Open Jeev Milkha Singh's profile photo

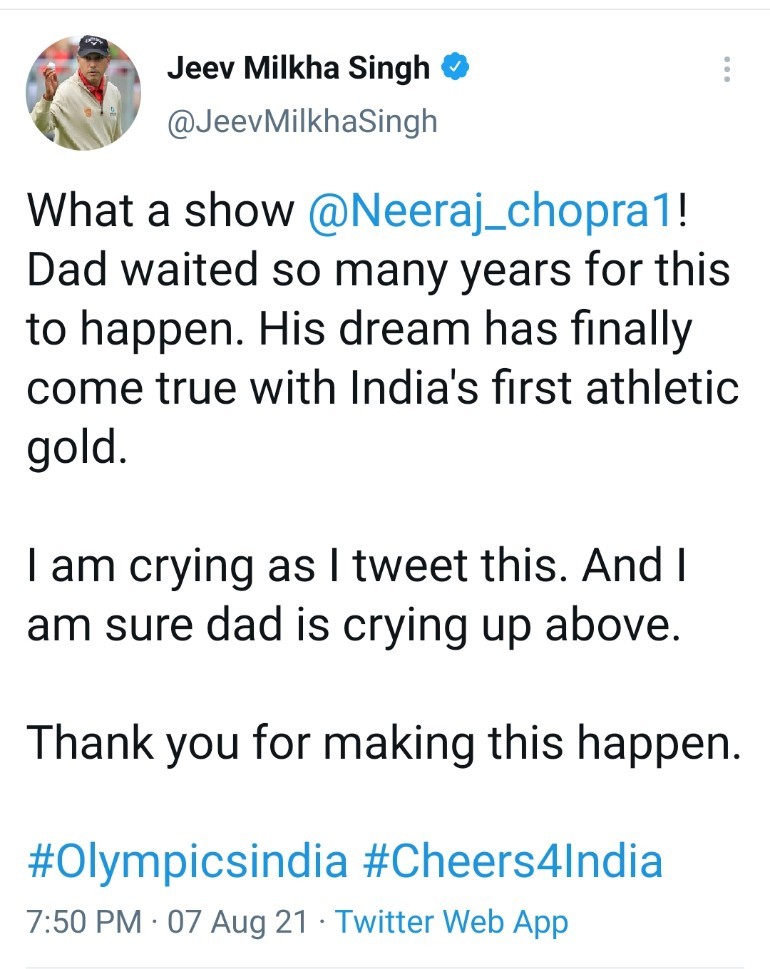(x=83, y=93)
